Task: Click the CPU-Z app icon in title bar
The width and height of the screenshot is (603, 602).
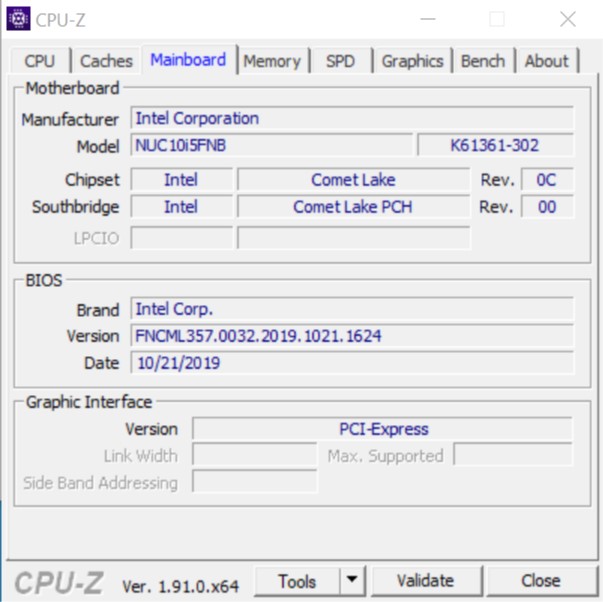Action: (18, 18)
